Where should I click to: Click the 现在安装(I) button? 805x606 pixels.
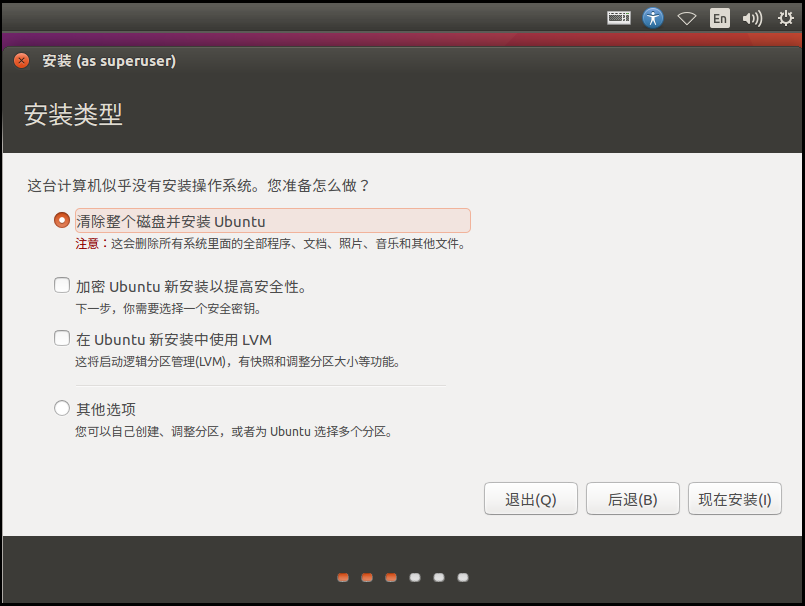click(x=735, y=499)
